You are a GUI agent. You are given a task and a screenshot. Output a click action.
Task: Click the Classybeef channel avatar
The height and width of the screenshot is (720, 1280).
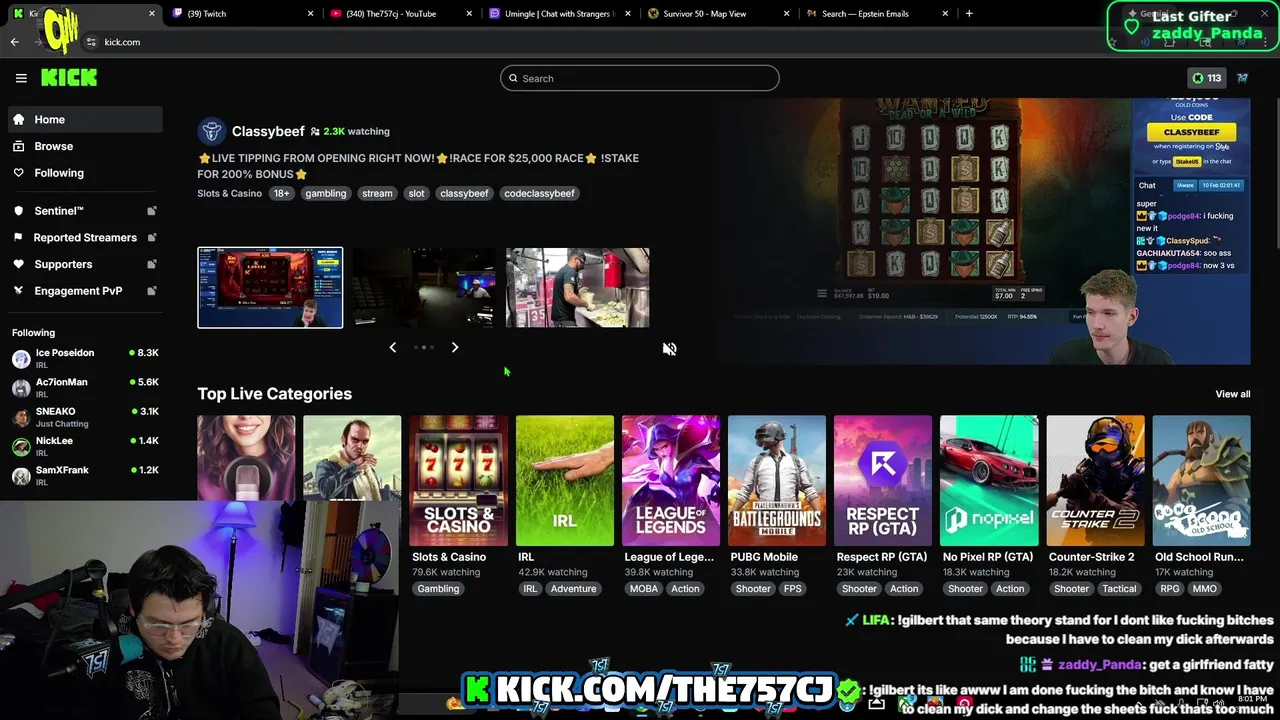(x=211, y=131)
